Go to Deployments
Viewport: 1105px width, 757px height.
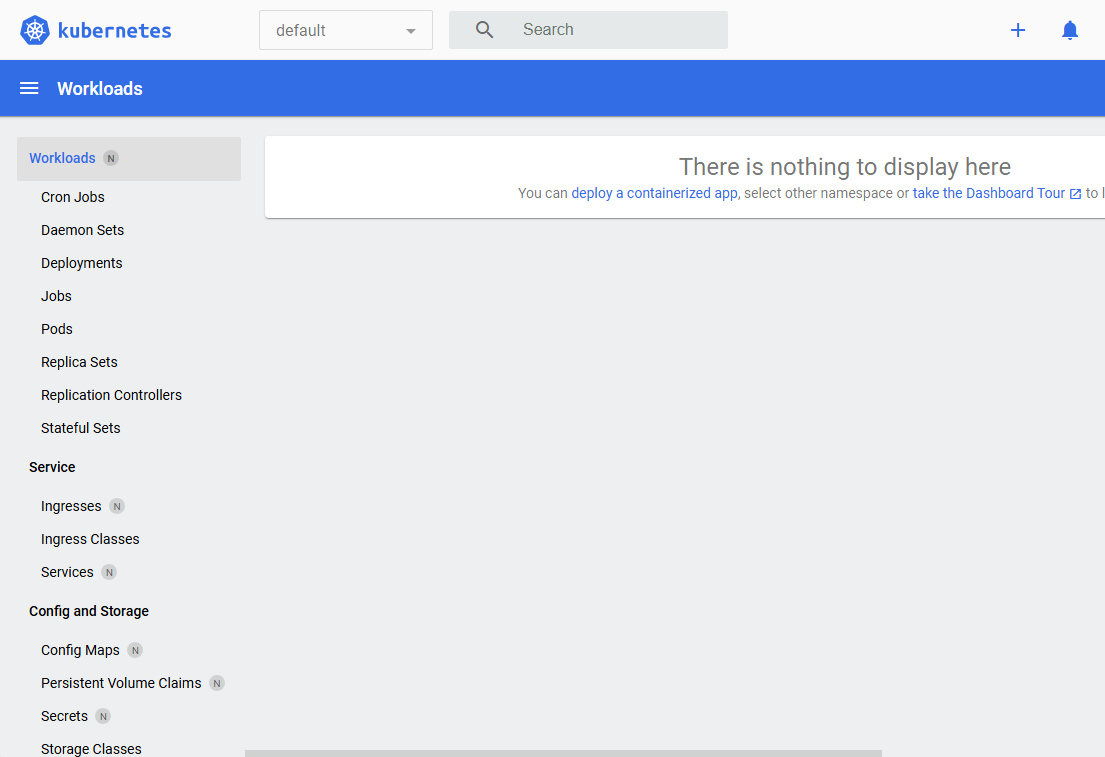pyautogui.click(x=82, y=264)
